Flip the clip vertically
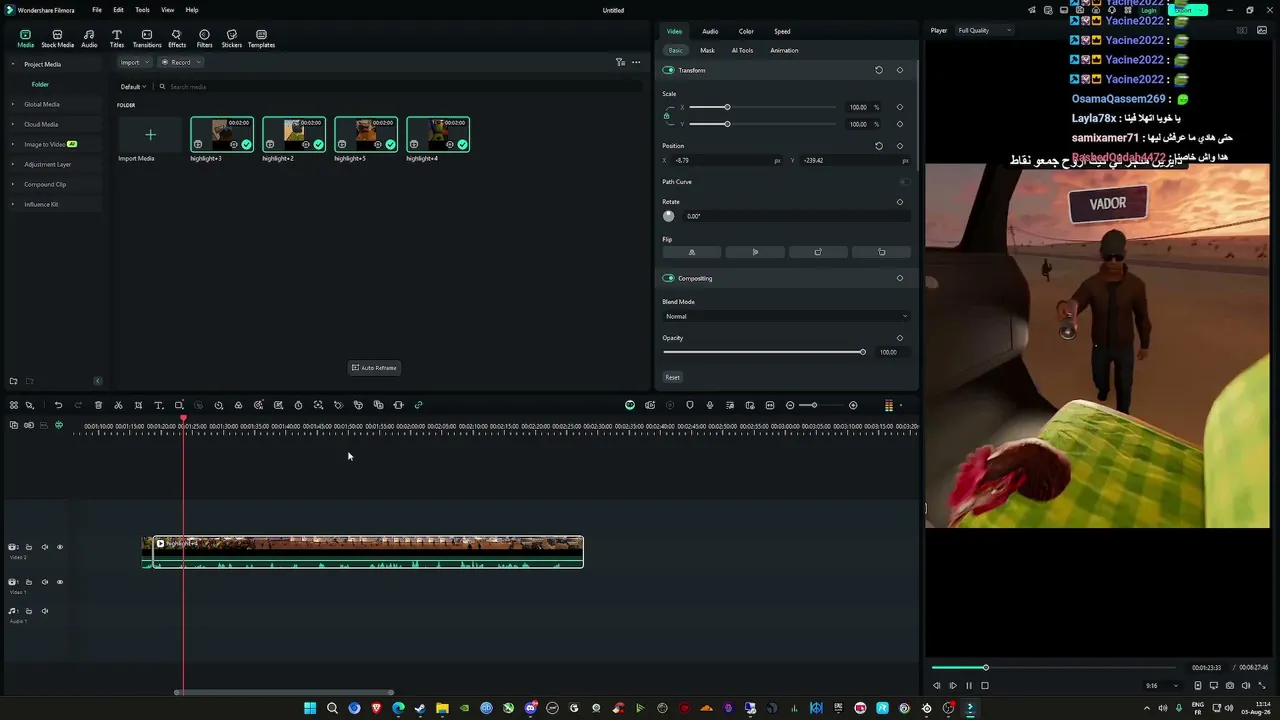1280x720 pixels. pos(755,252)
